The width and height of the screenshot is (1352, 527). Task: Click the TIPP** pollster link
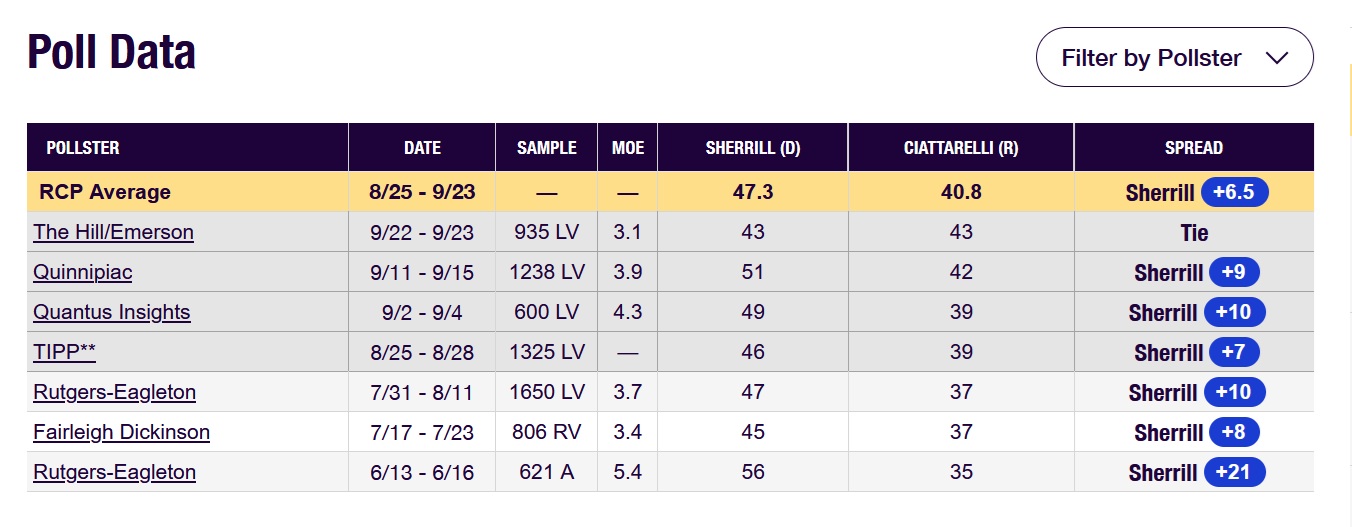pos(64,352)
